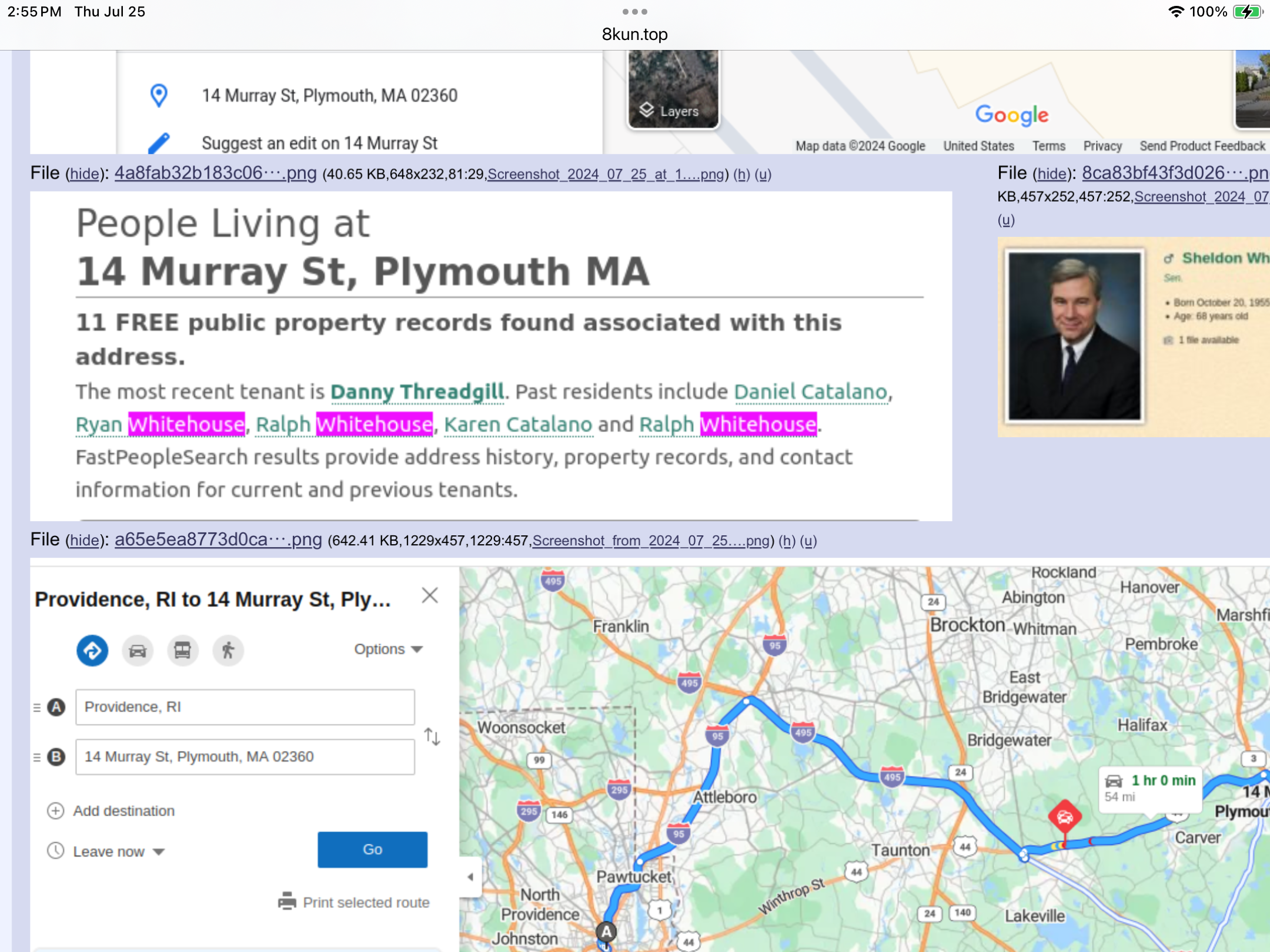
Task: Expand the 'Leave now' dropdown
Action: click(119, 852)
